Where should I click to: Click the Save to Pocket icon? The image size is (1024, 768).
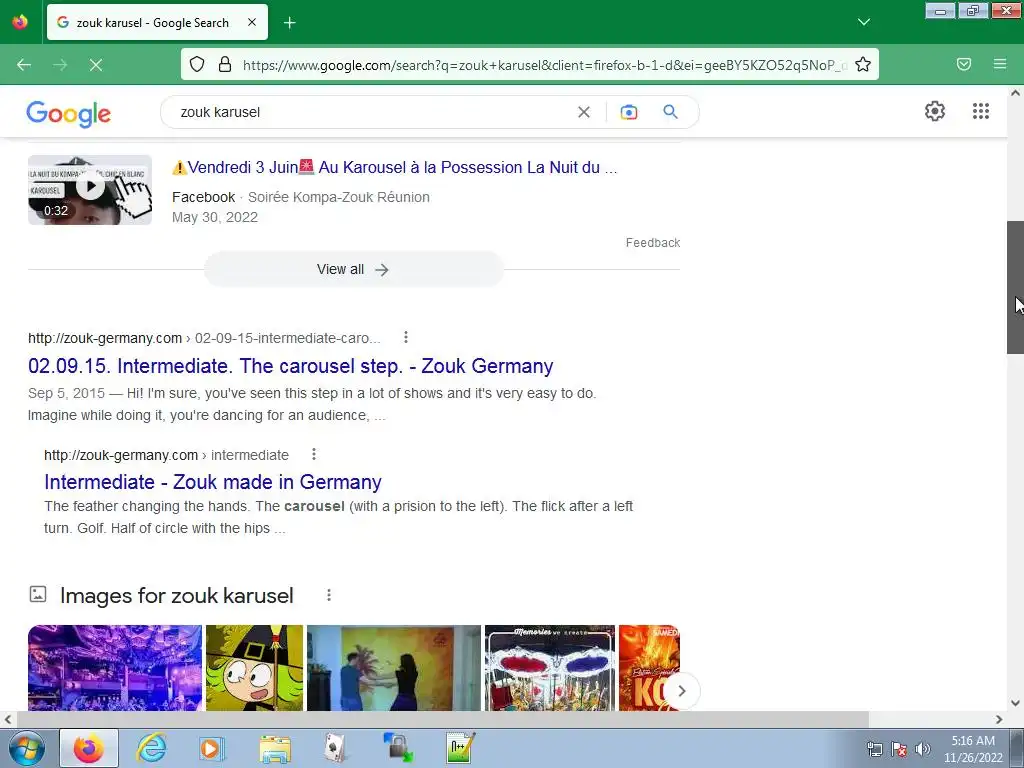964,64
